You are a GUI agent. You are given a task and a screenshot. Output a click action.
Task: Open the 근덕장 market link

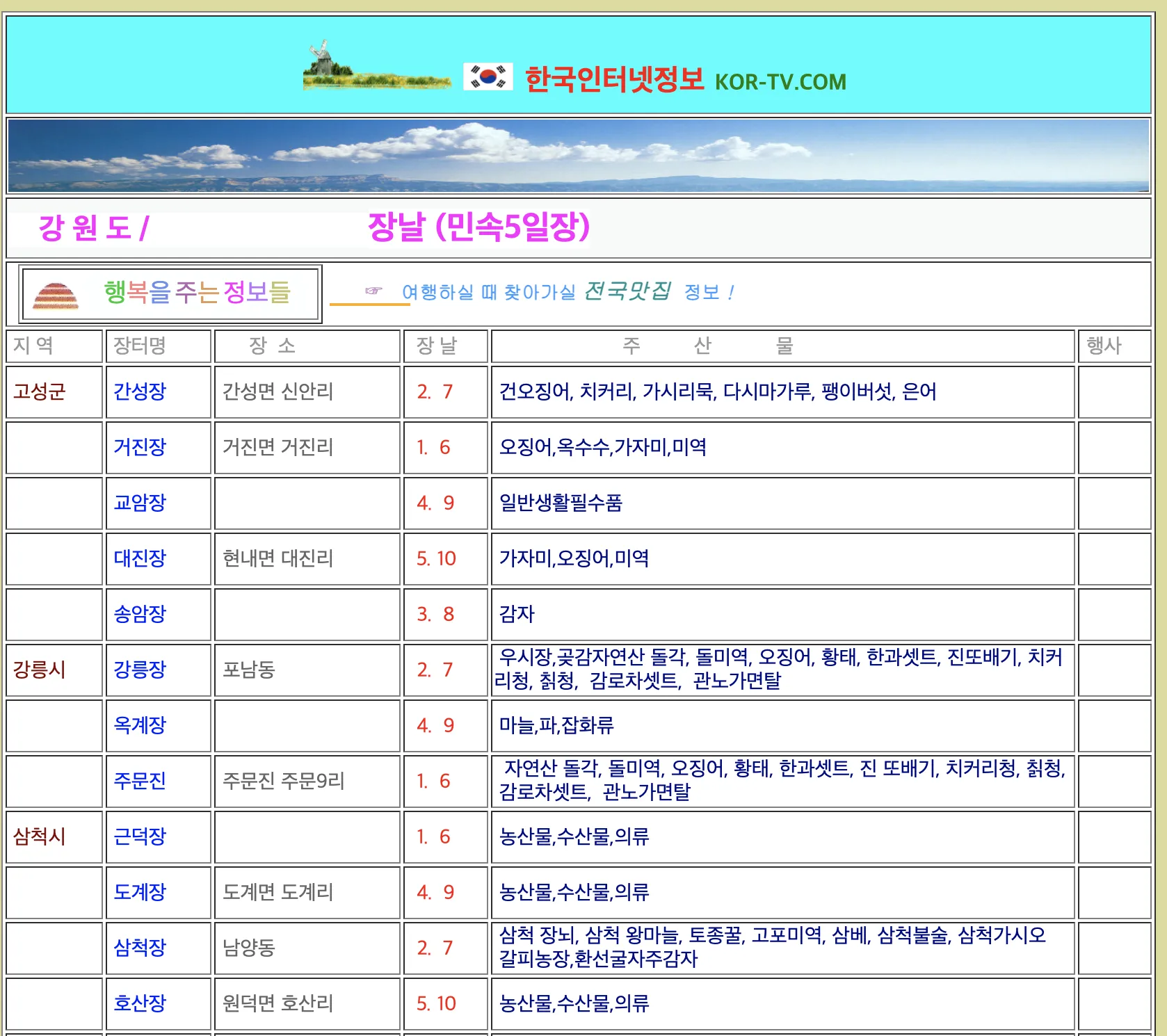tap(140, 836)
